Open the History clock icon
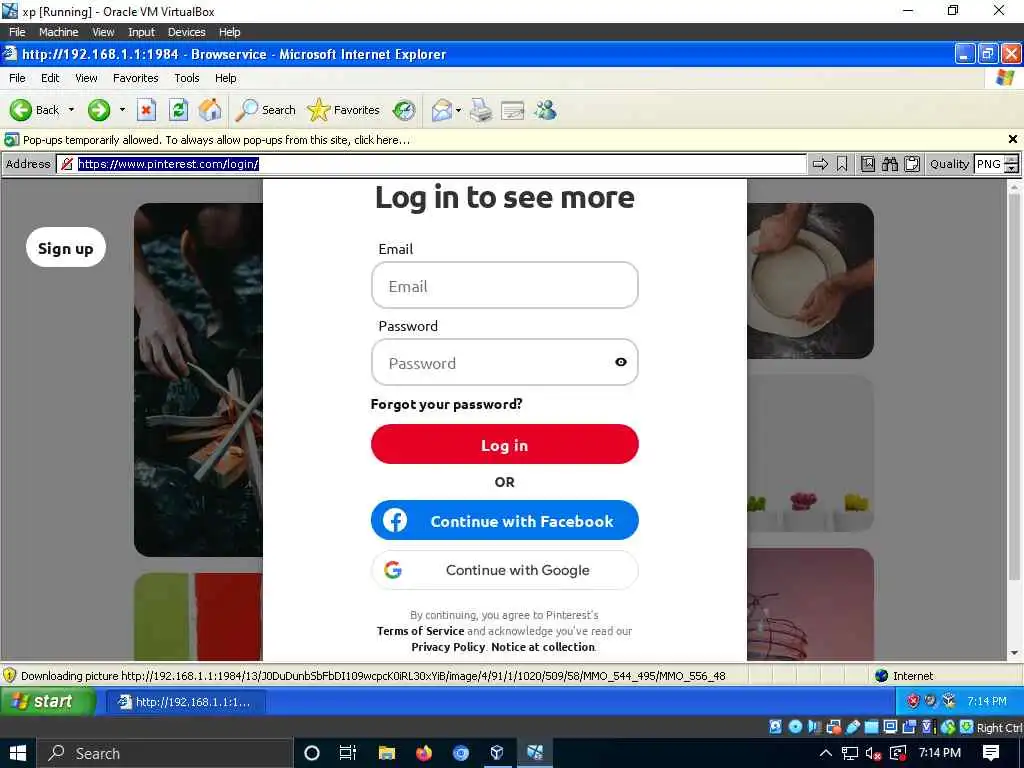 (x=404, y=110)
